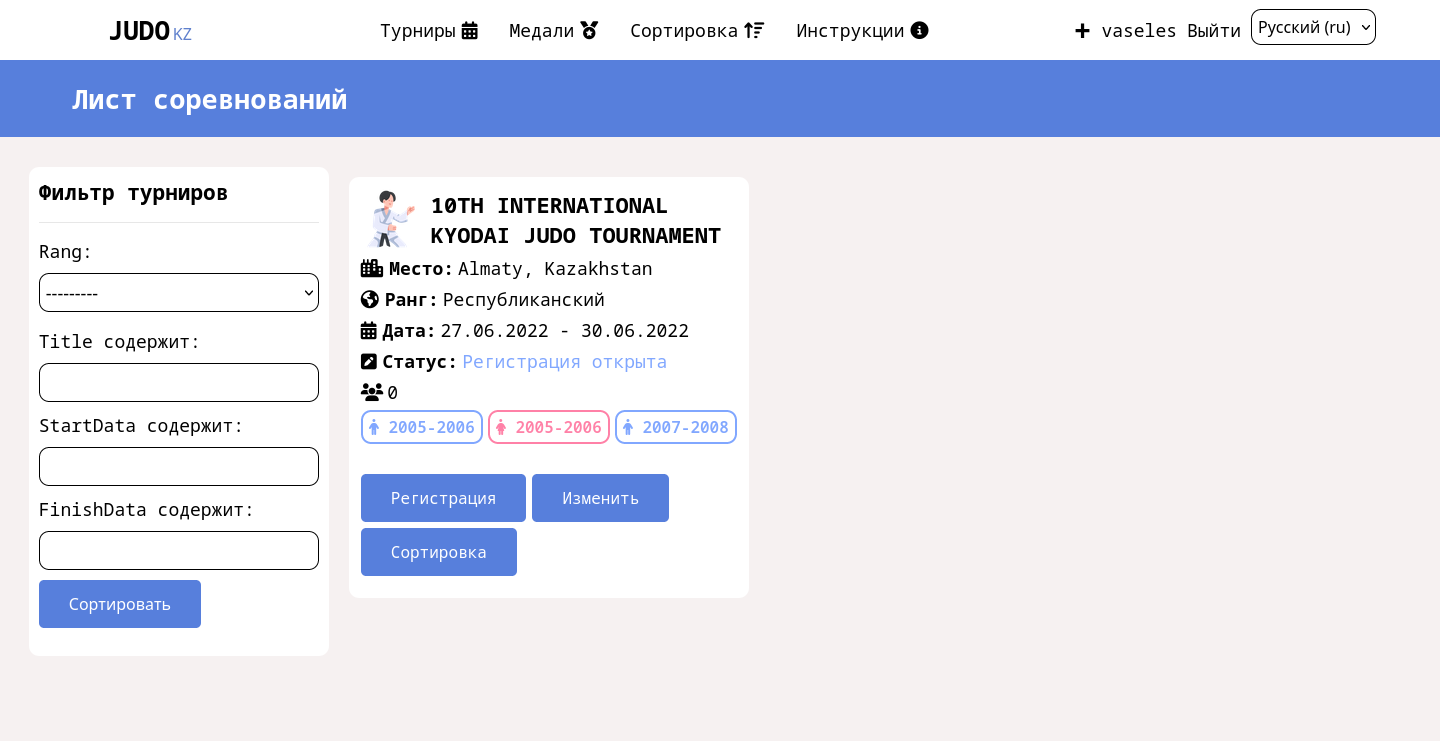This screenshot has width=1440, height=741.
Task: Open the Русский (ru) language dropdown
Action: pos(1313,27)
